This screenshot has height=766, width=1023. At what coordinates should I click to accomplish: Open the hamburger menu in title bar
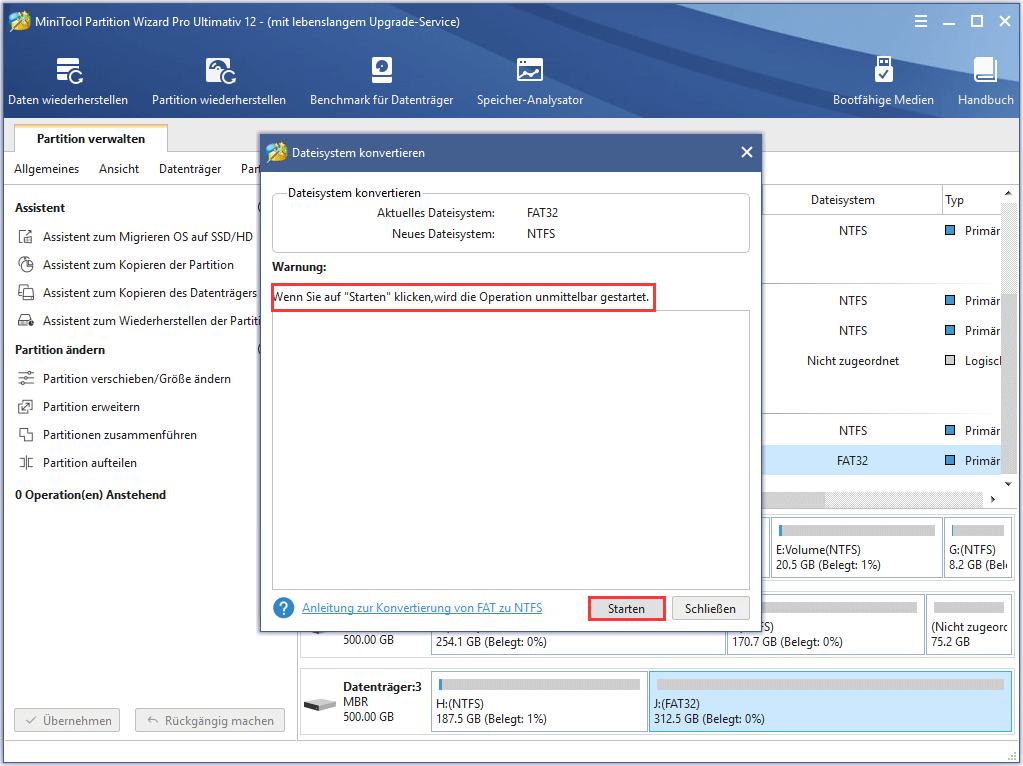(x=921, y=22)
